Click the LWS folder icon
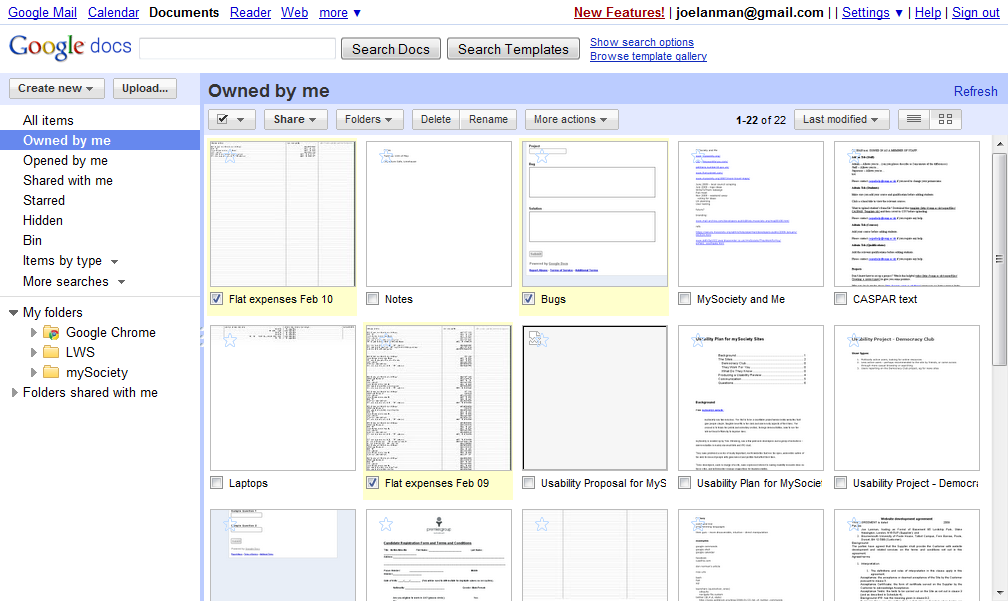 pyautogui.click(x=51, y=352)
